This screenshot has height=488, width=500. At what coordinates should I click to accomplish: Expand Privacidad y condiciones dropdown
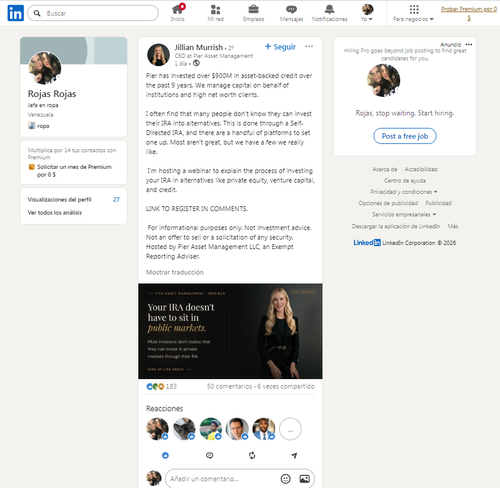click(404, 192)
